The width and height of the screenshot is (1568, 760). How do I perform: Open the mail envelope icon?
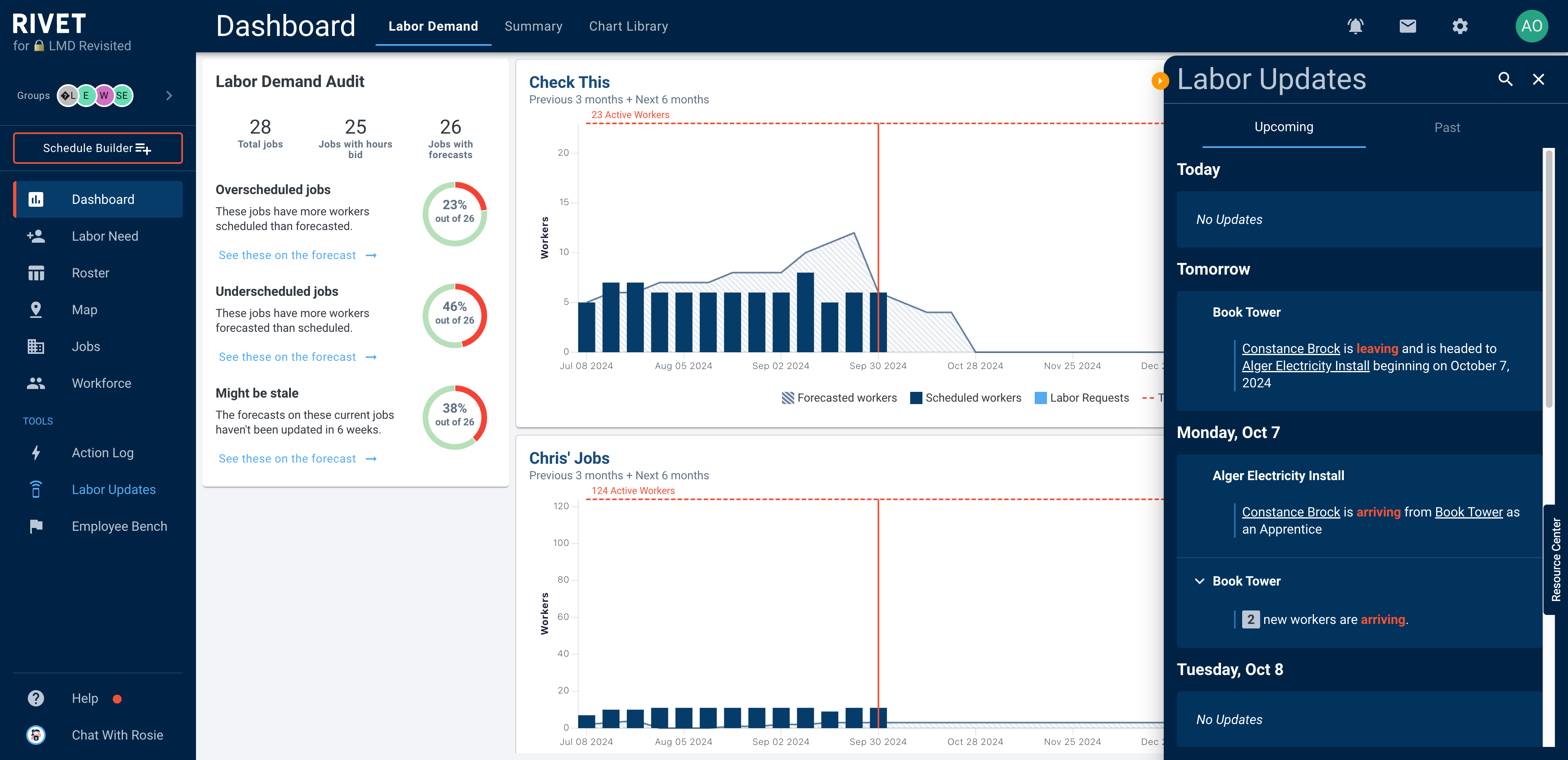coord(1407,26)
